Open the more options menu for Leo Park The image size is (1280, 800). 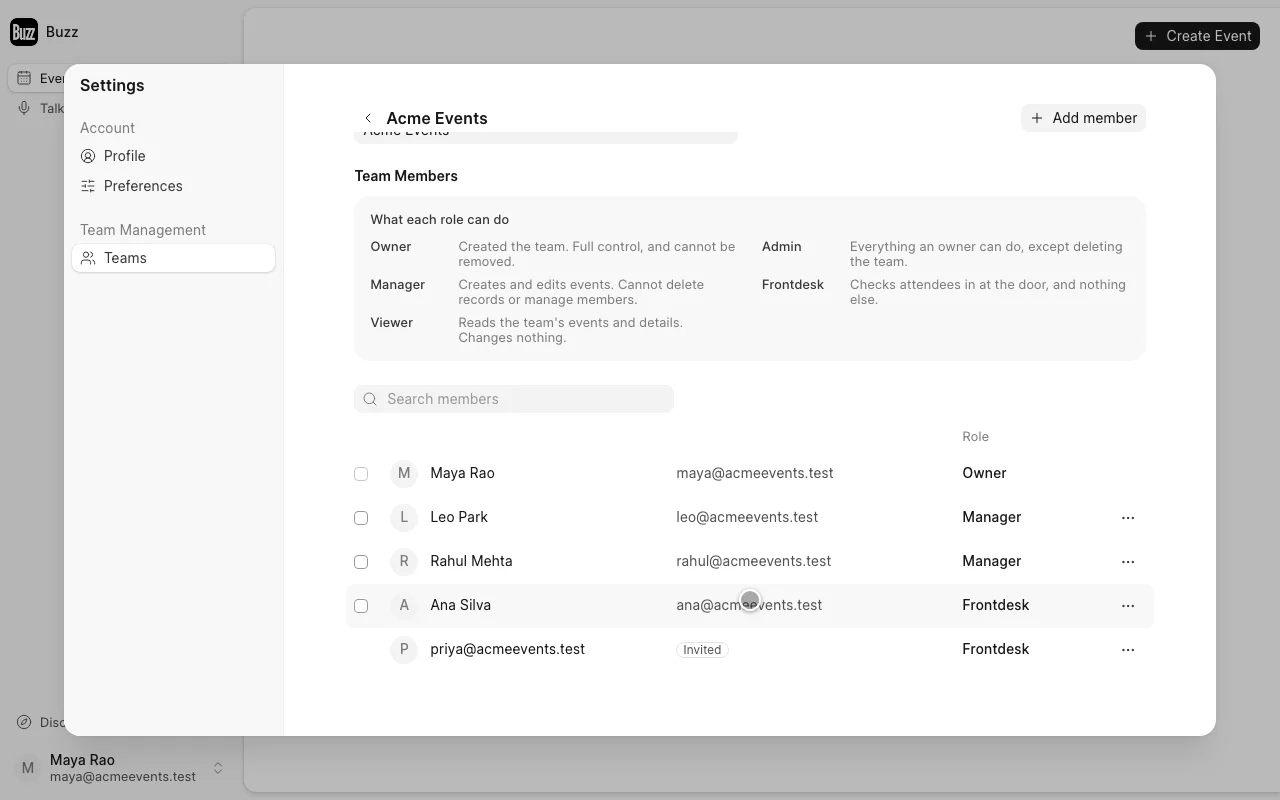[x=1128, y=518]
